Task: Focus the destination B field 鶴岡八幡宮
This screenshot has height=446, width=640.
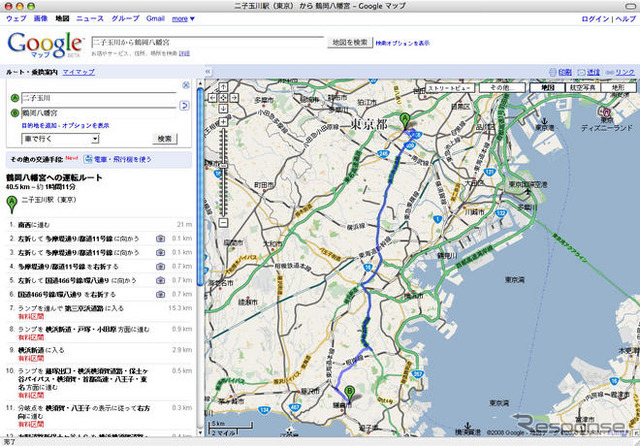Action: [x=99, y=113]
